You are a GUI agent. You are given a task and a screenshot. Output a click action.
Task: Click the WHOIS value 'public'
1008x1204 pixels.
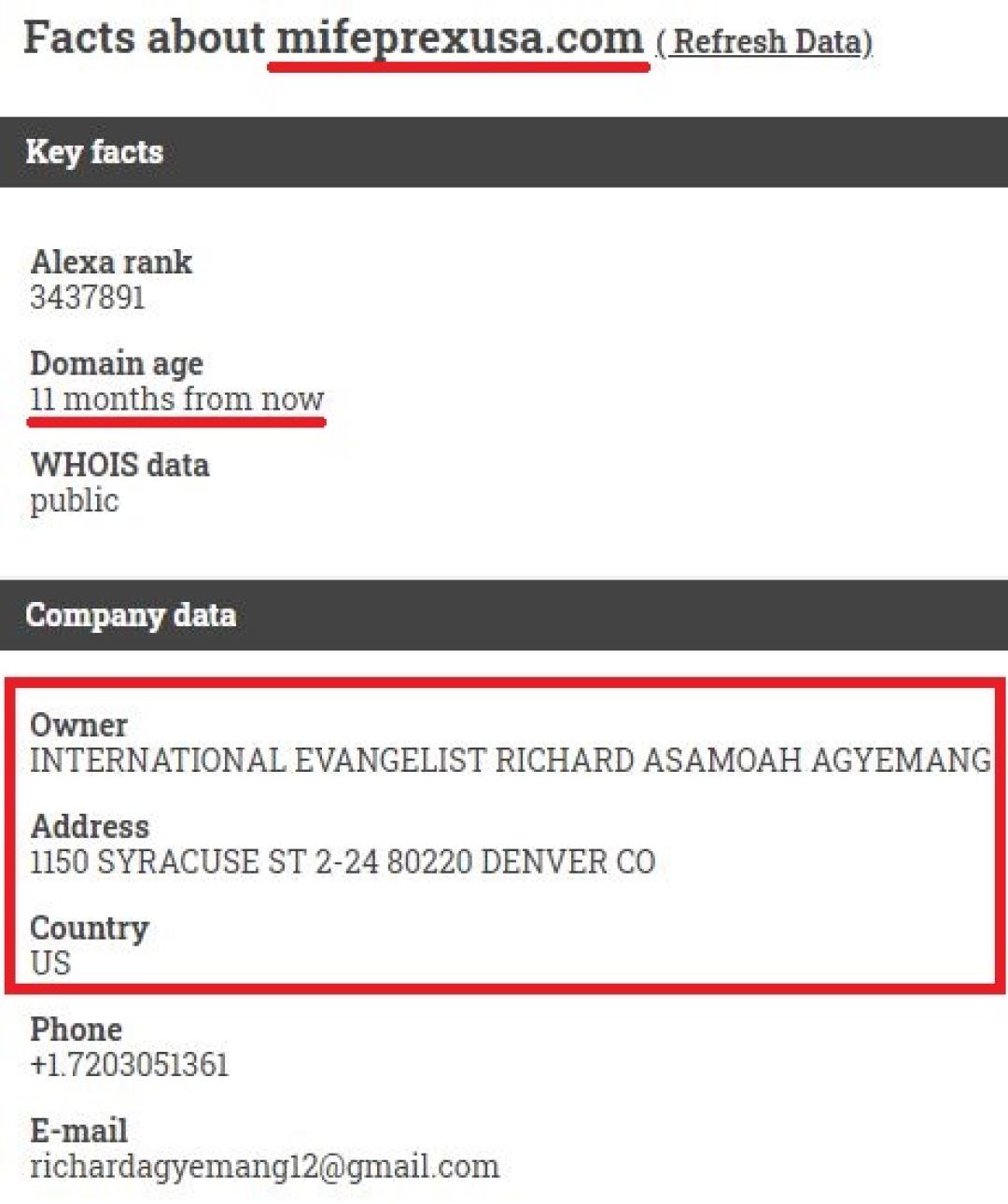pos(75,501)
